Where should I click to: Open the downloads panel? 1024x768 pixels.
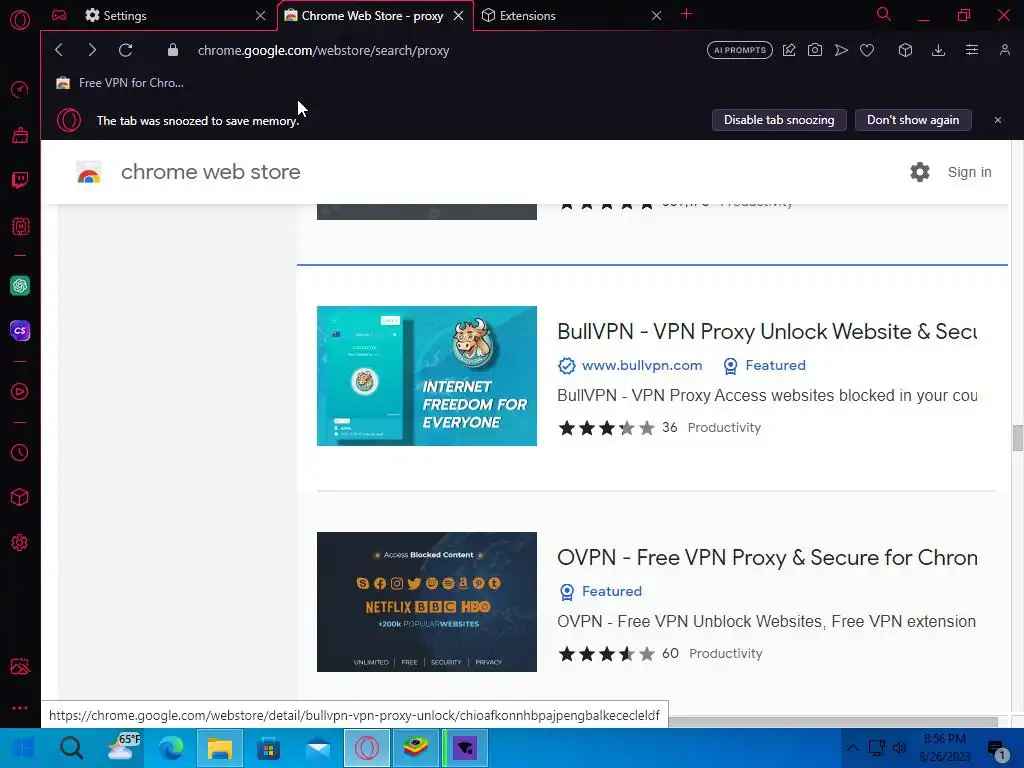tap(938, 50)
